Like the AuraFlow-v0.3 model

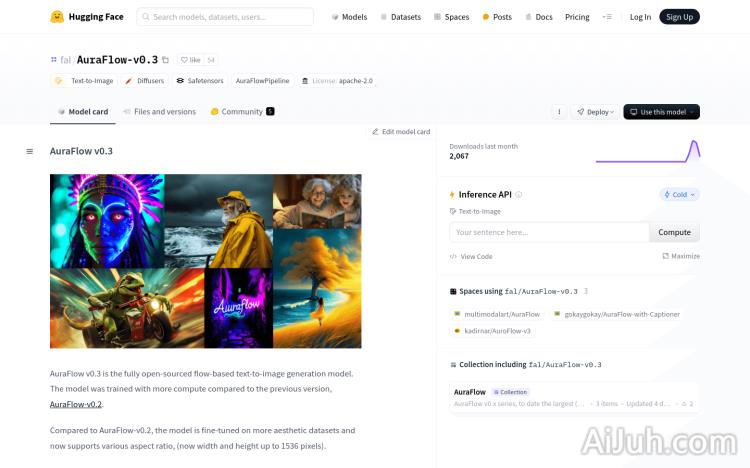click(x=190, y=60)
